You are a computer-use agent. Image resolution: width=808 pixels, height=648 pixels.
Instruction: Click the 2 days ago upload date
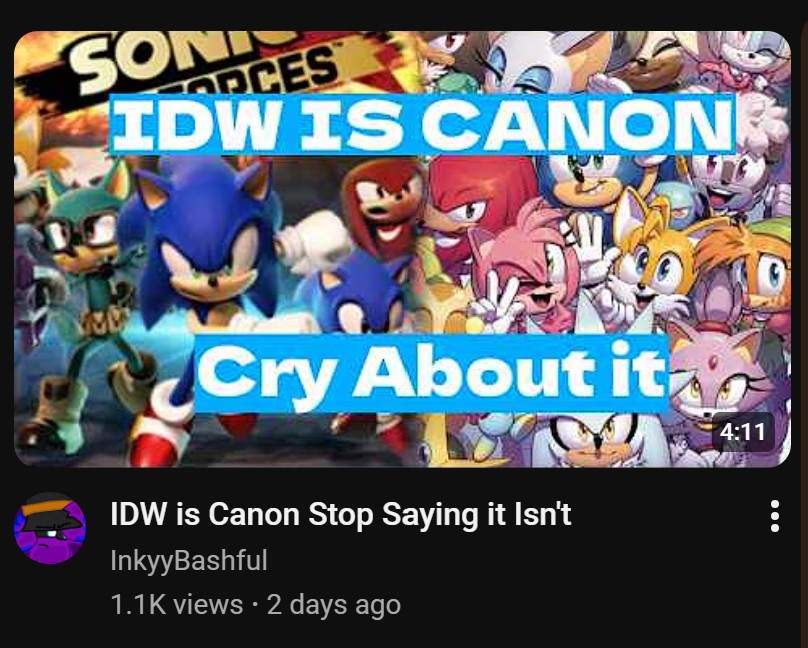click(x=334, y=605)
